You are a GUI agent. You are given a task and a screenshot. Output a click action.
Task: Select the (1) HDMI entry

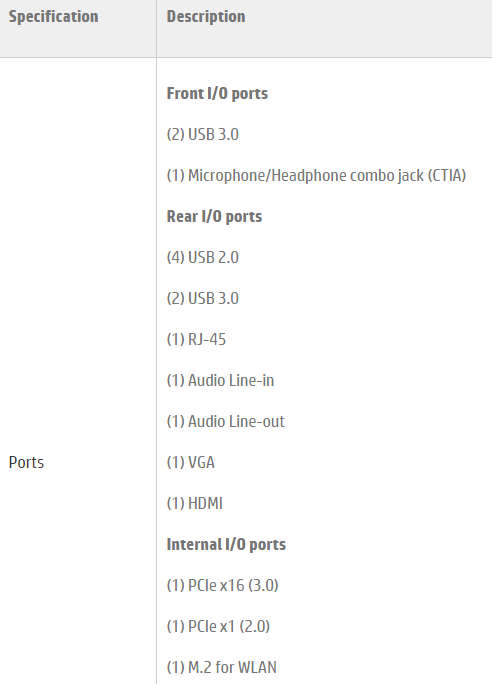(195, 503)
